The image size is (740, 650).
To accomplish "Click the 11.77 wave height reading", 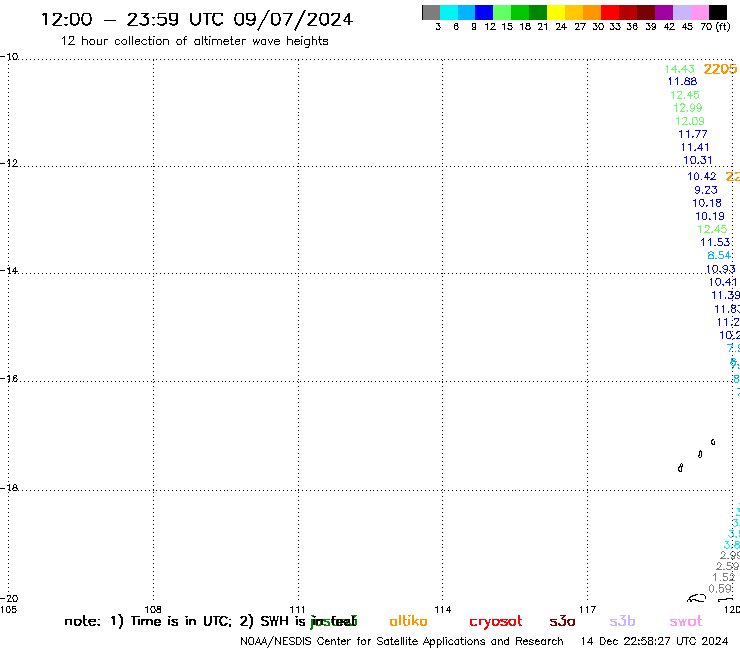I will click(x=693, y=134).
